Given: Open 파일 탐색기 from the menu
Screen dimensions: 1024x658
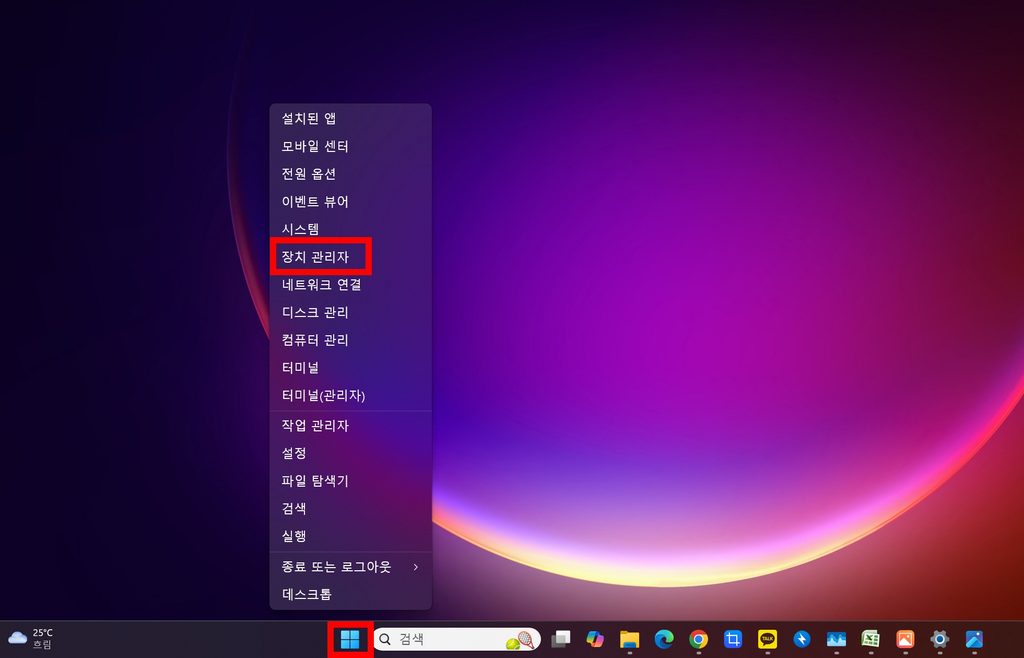Looking at the screenshot, I should click(x=351, y=481).
